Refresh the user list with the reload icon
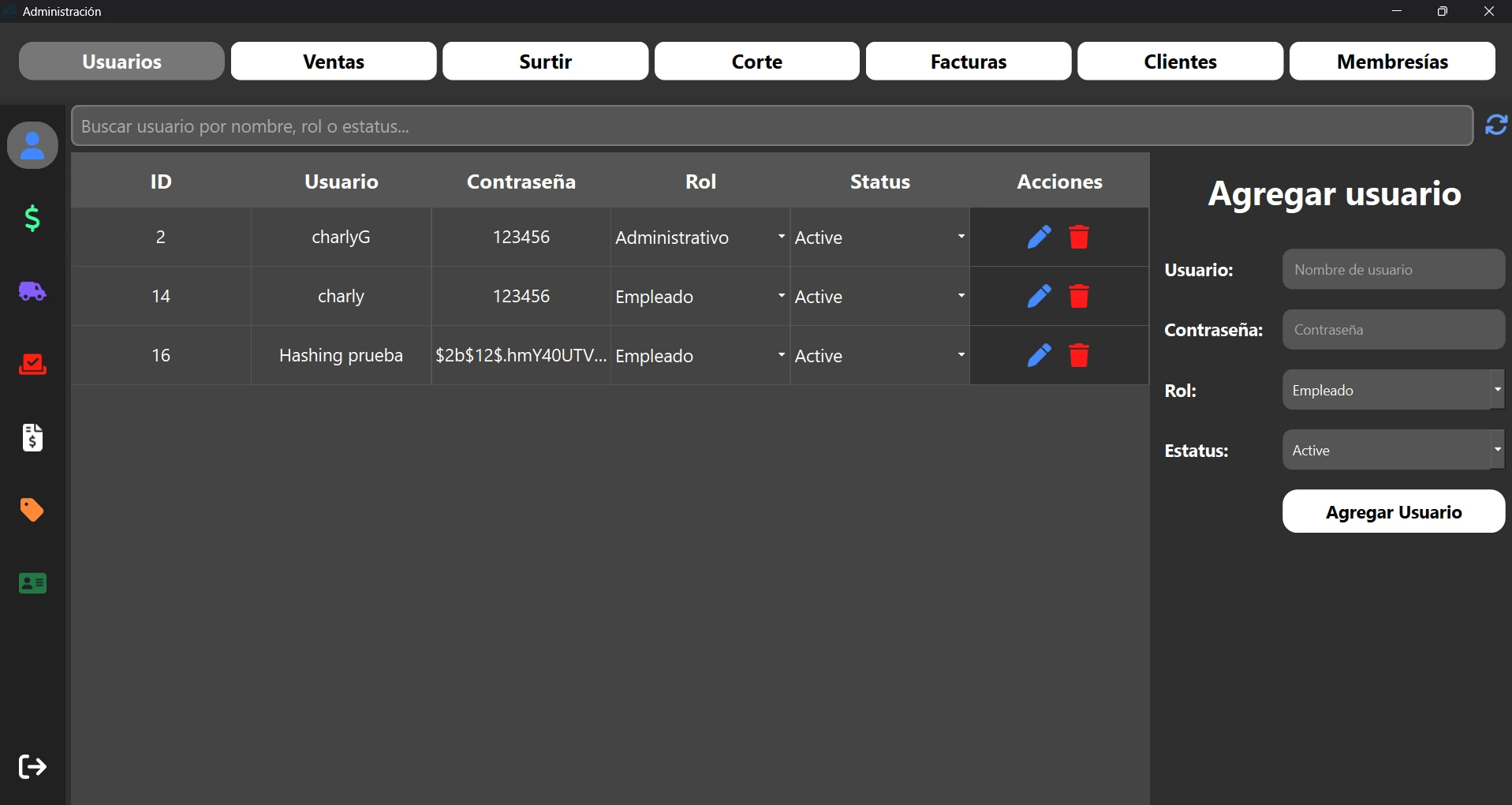This screenshot has height=805, width=1512. tap(1495, 125)
